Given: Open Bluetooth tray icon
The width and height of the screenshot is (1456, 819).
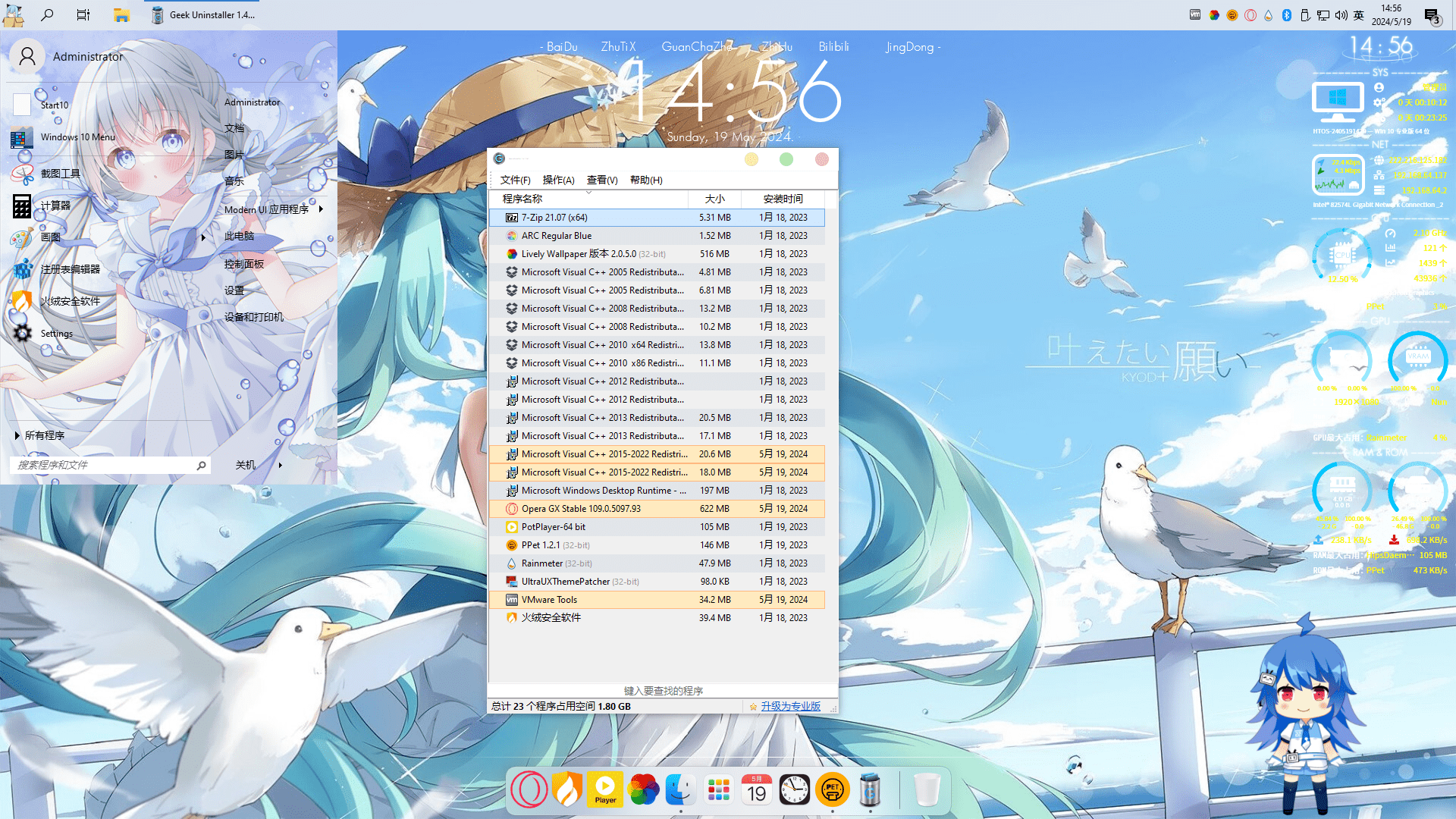Looking at the screenshot, I should click(x=1287, y=14).
